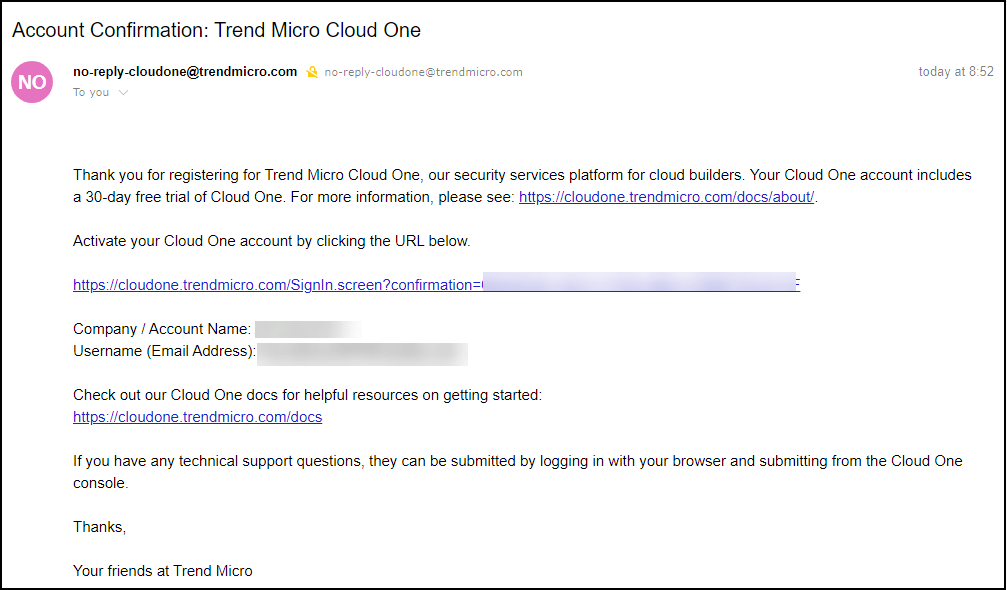Image resolution: width=1007 pixels, height=590 pixels.
Task: Open the SignIn.screen confirmation activation link
Action: pyautogui.click(x=437, y=284)
